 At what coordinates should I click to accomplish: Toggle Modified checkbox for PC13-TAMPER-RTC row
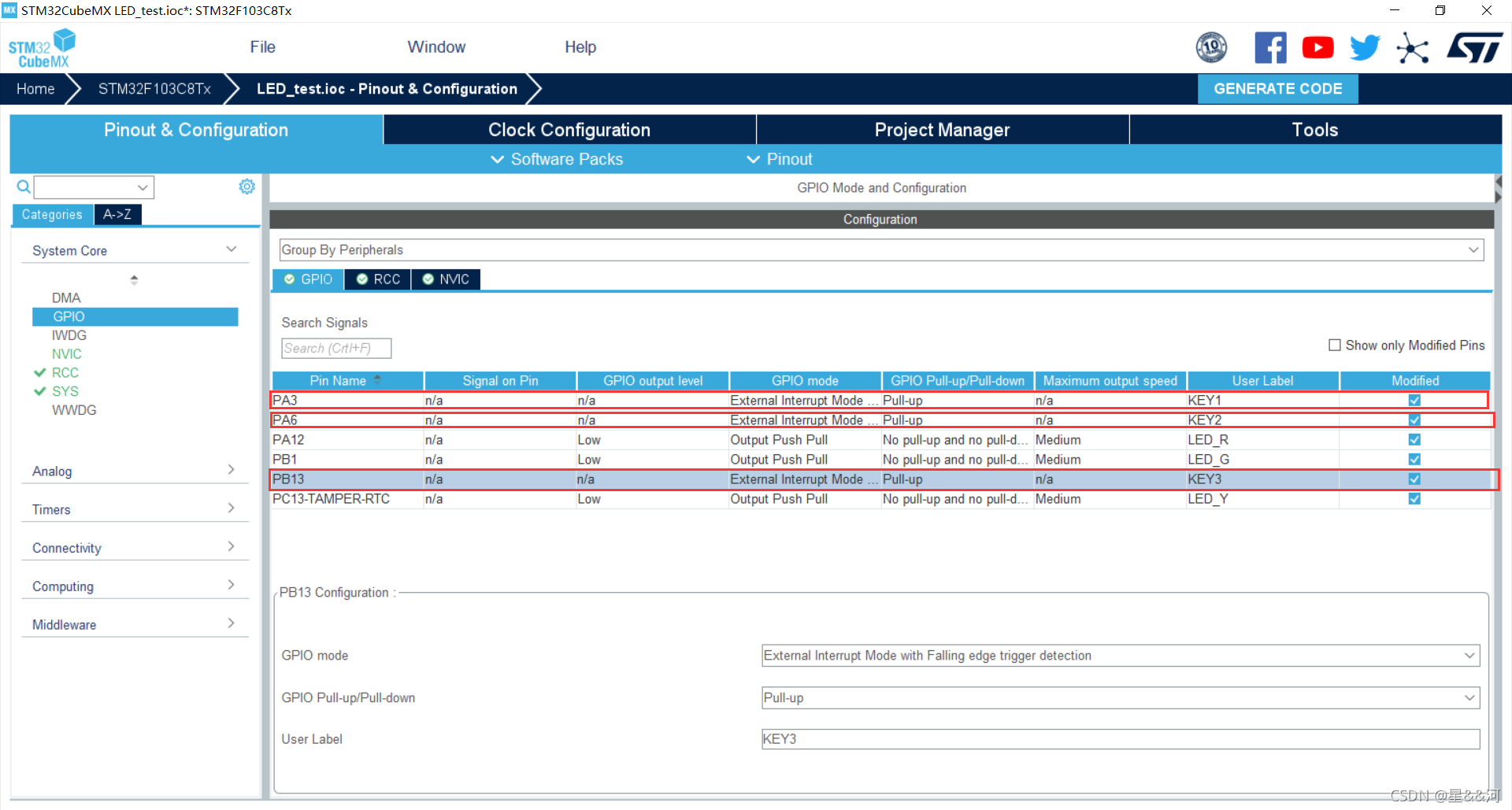click(x=1414, y=498)
